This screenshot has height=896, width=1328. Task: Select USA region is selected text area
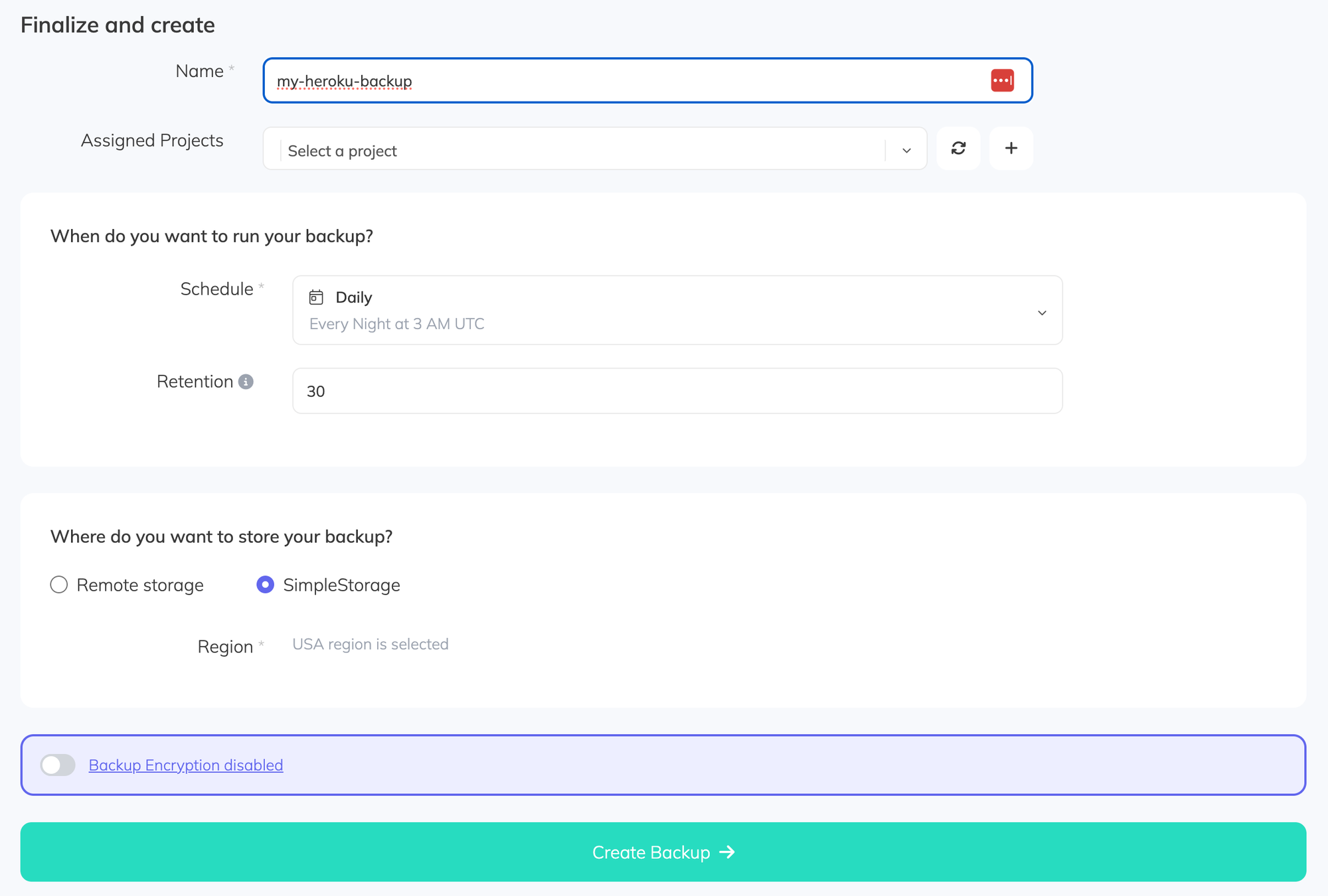tap(370, 643)
